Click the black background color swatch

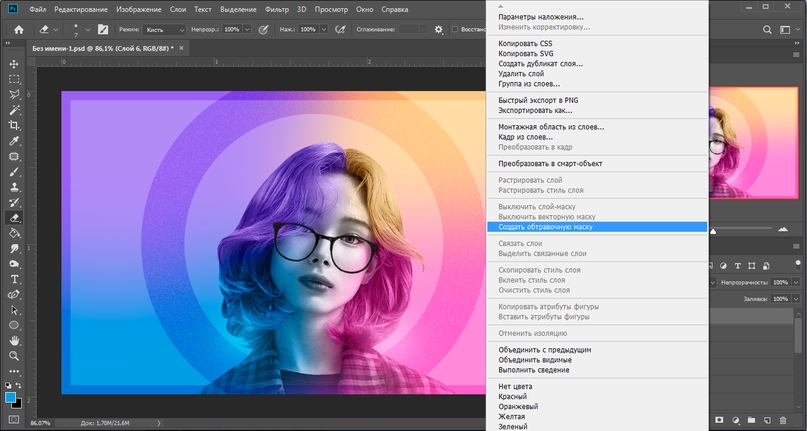point(19,405)
